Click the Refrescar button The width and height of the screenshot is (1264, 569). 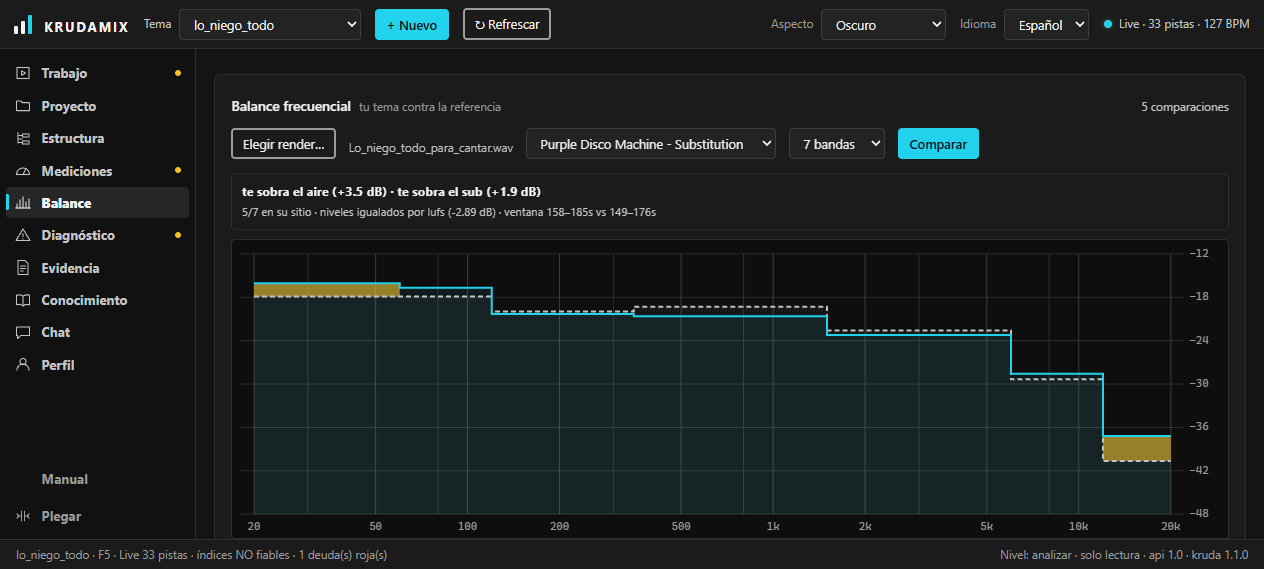507,25
